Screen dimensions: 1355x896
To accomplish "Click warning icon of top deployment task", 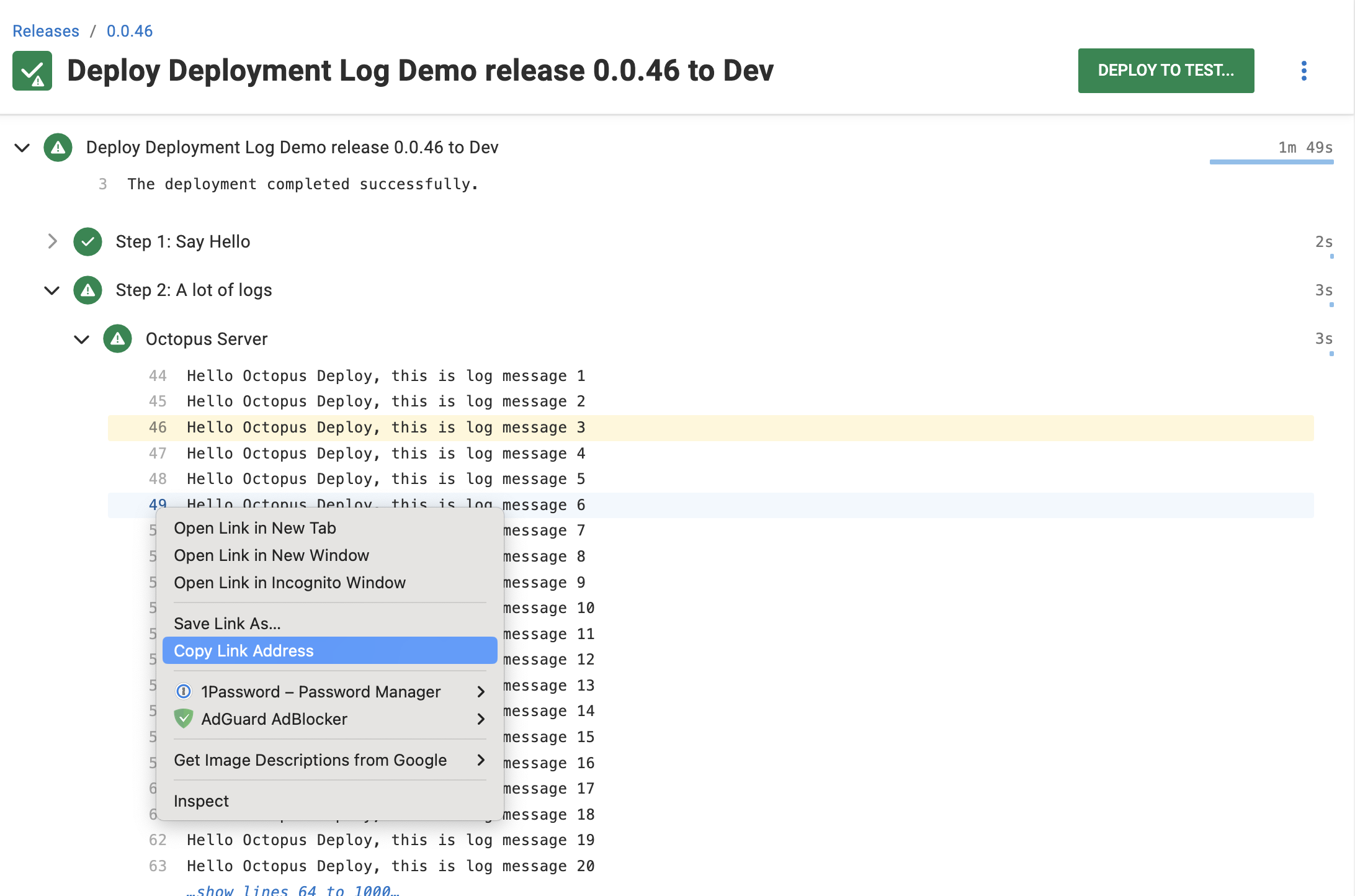I will [58, 148].
